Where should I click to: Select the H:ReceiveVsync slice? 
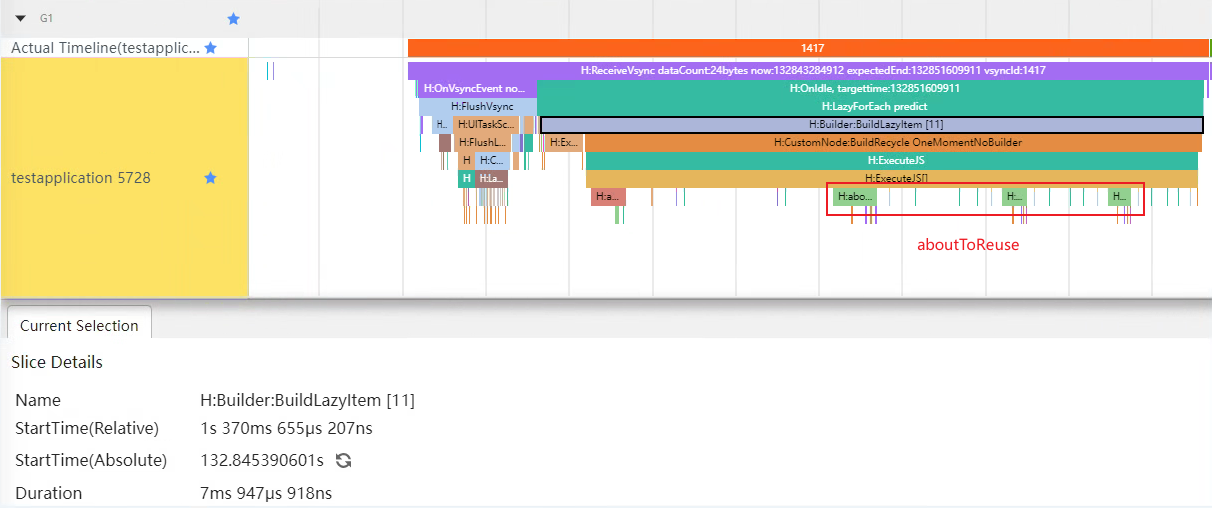810,71
